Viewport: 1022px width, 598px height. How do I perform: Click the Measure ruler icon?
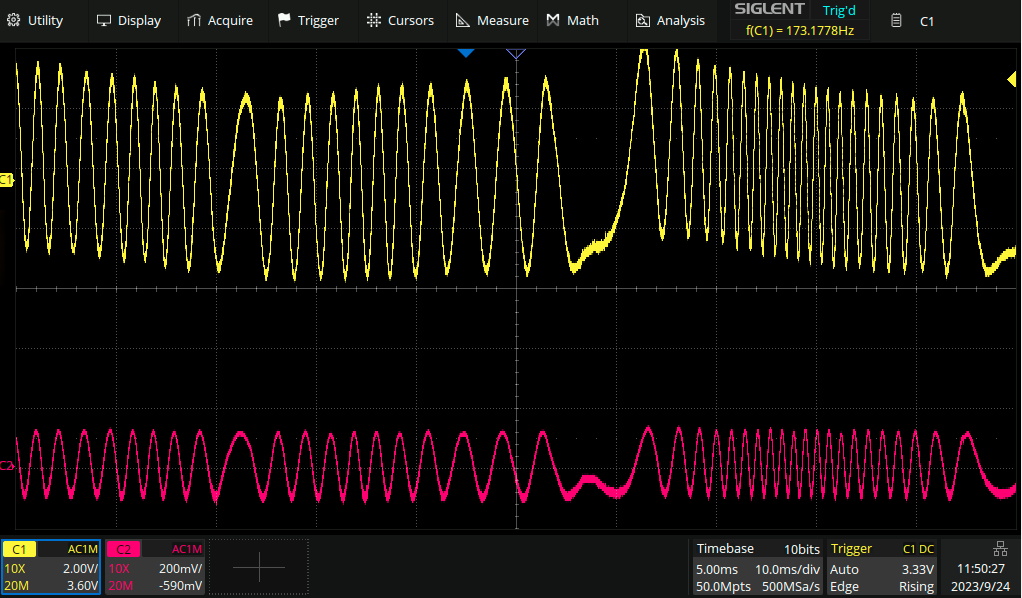pos(462,20)
